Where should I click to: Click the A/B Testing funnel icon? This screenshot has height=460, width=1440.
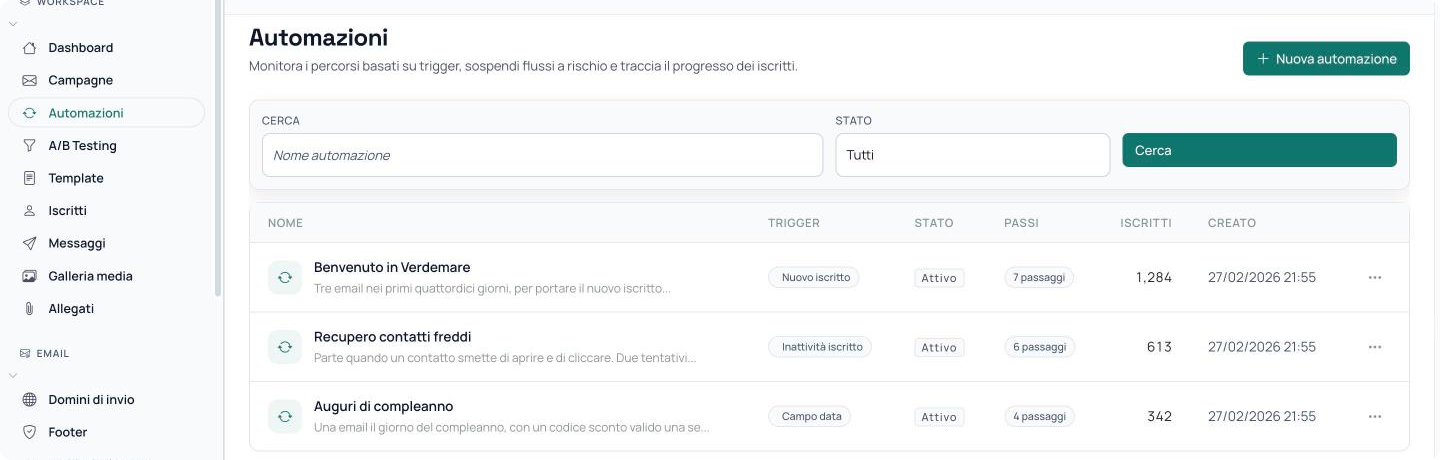pos(29,146)
